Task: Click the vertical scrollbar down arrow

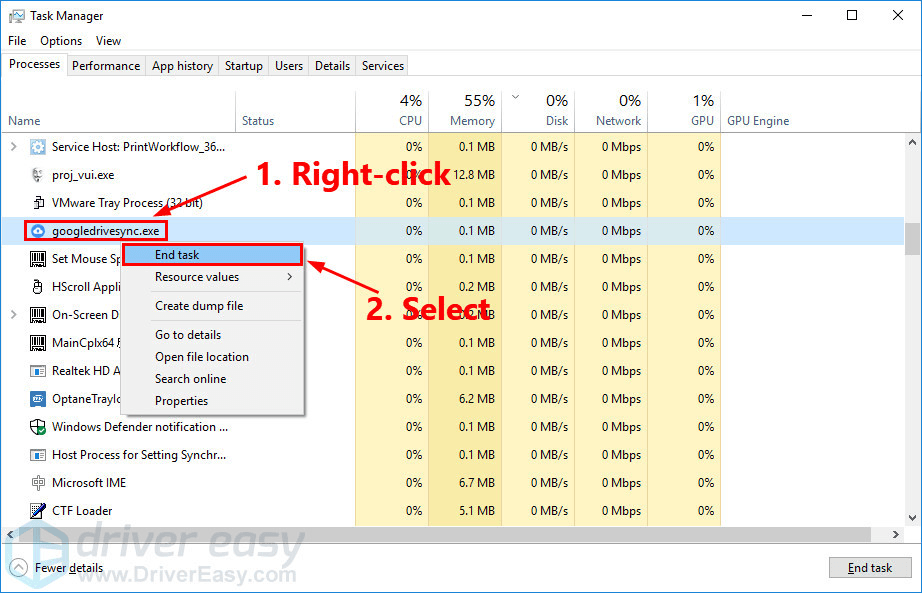Action: click(912, 517)
